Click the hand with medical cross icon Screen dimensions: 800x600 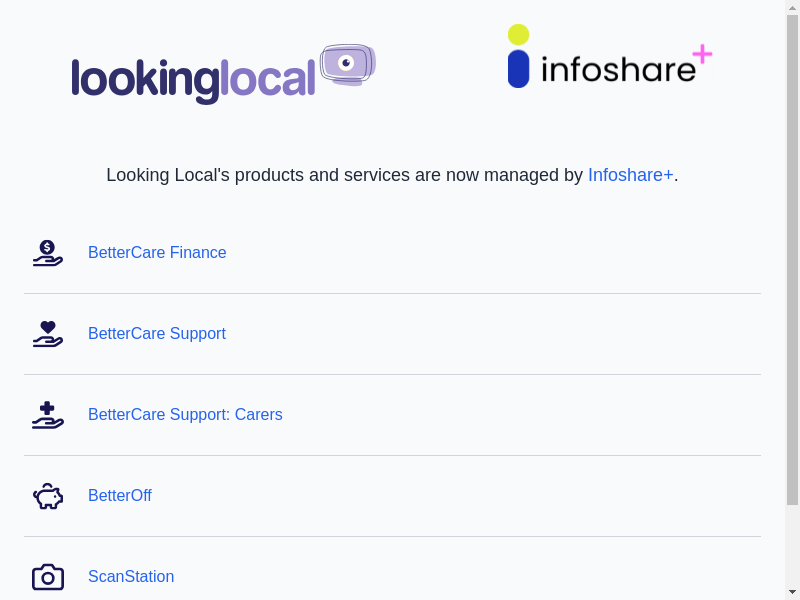coord(47,415)
